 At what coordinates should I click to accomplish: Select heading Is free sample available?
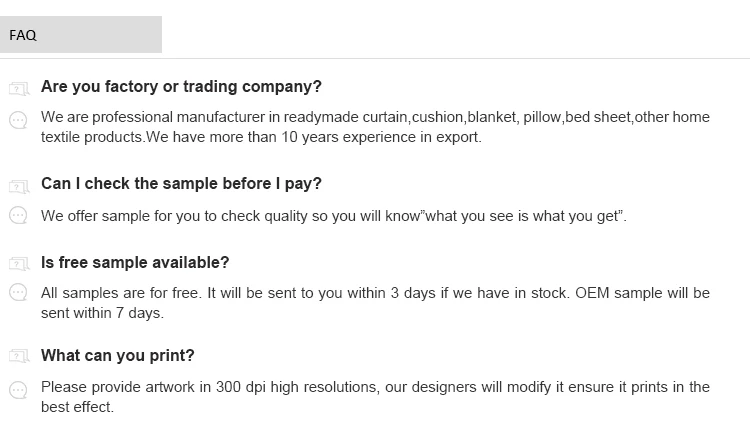135,262
